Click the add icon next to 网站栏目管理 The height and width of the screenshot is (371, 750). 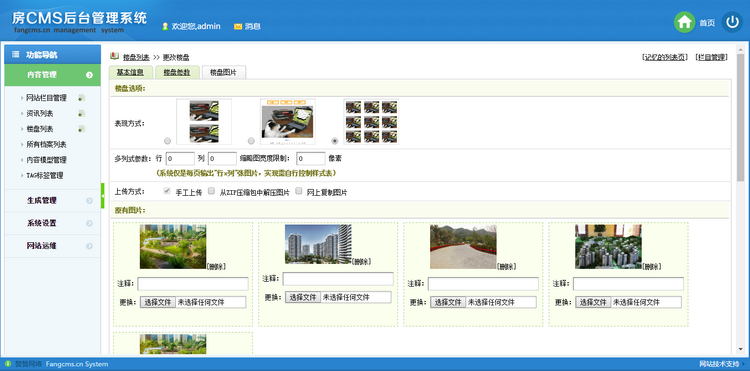click(x=82, y=98)
